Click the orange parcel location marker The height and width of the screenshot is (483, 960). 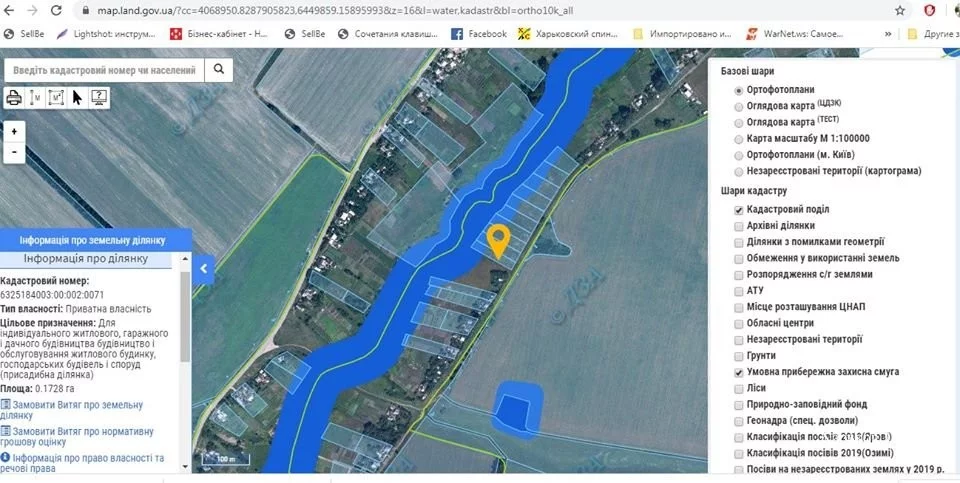tap(498, 241)
